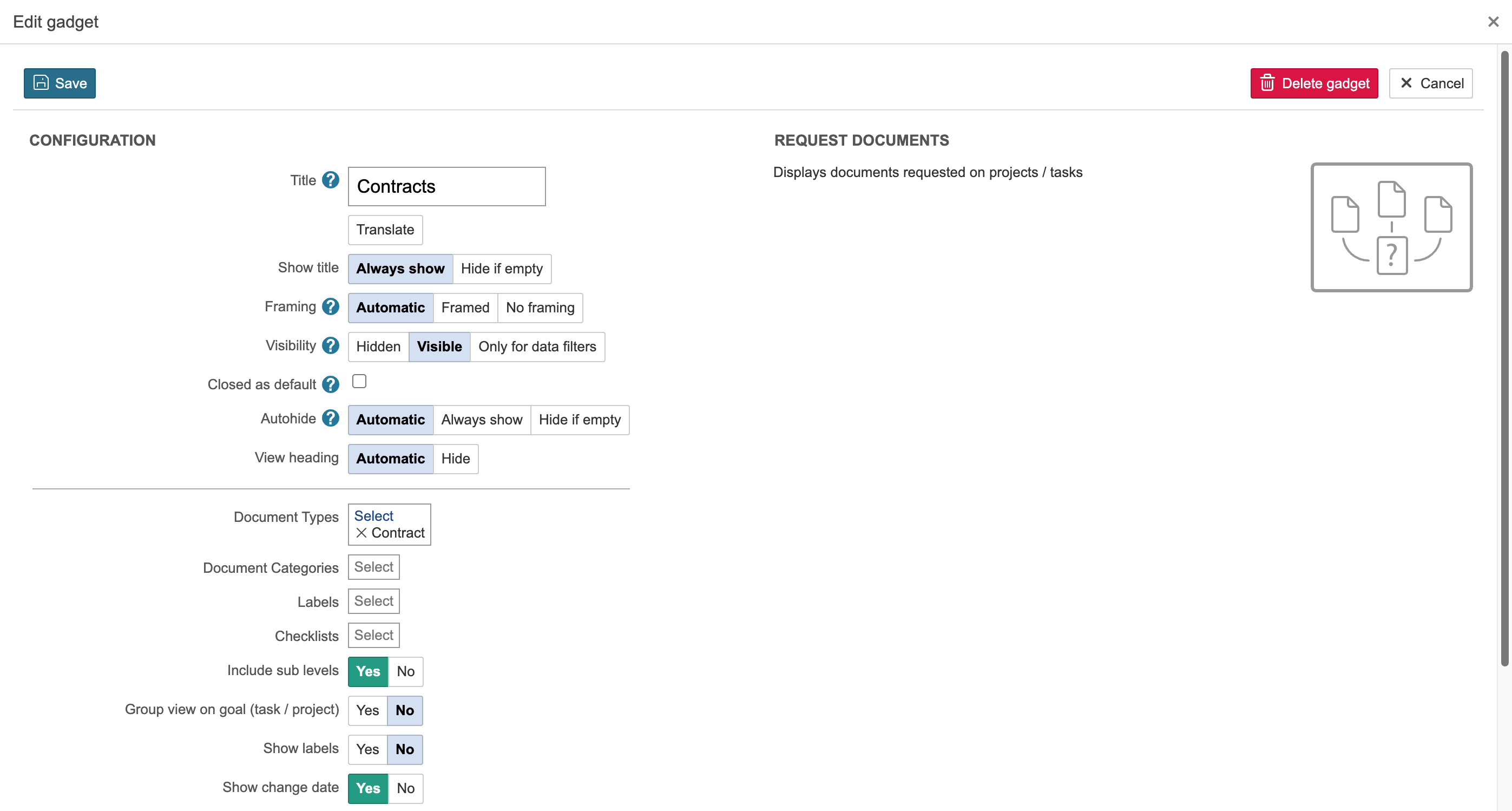Select No framing option
Viewport: 1512px width, 811px height.
(540, 308)
